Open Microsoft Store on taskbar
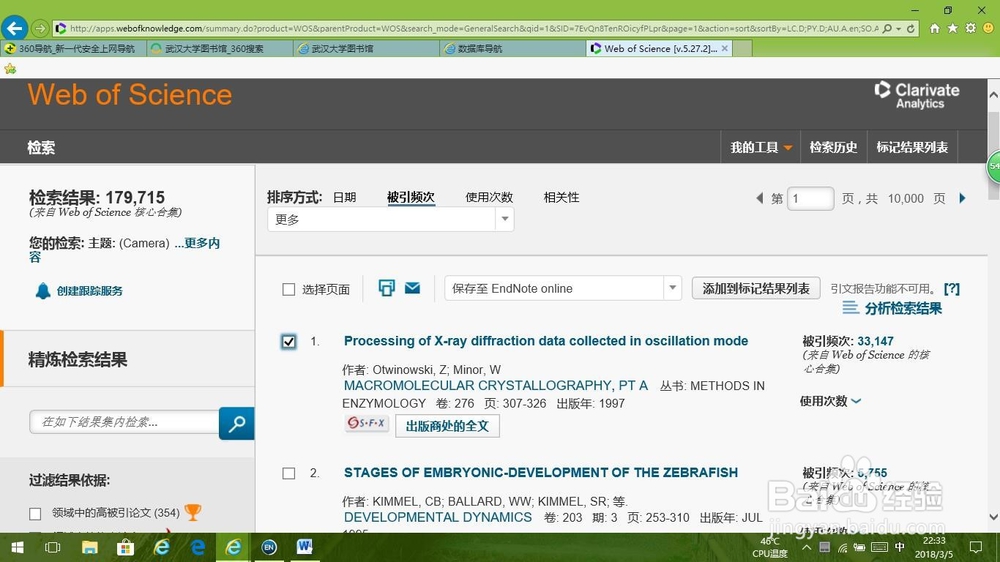1000x562 pixels. (x=125, y=547)
